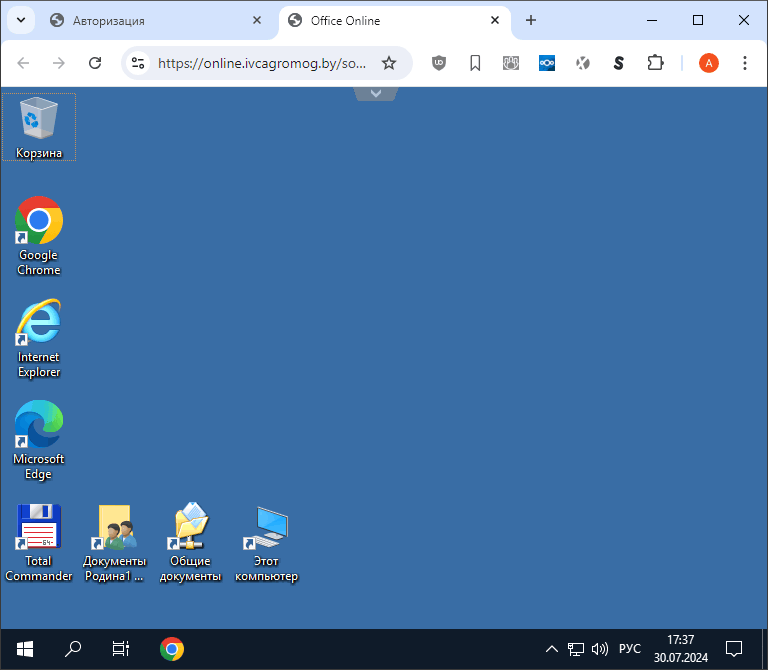Screen dimensions: 768x670
Task: Click the address bar URL field
Action: pos(262,63)
